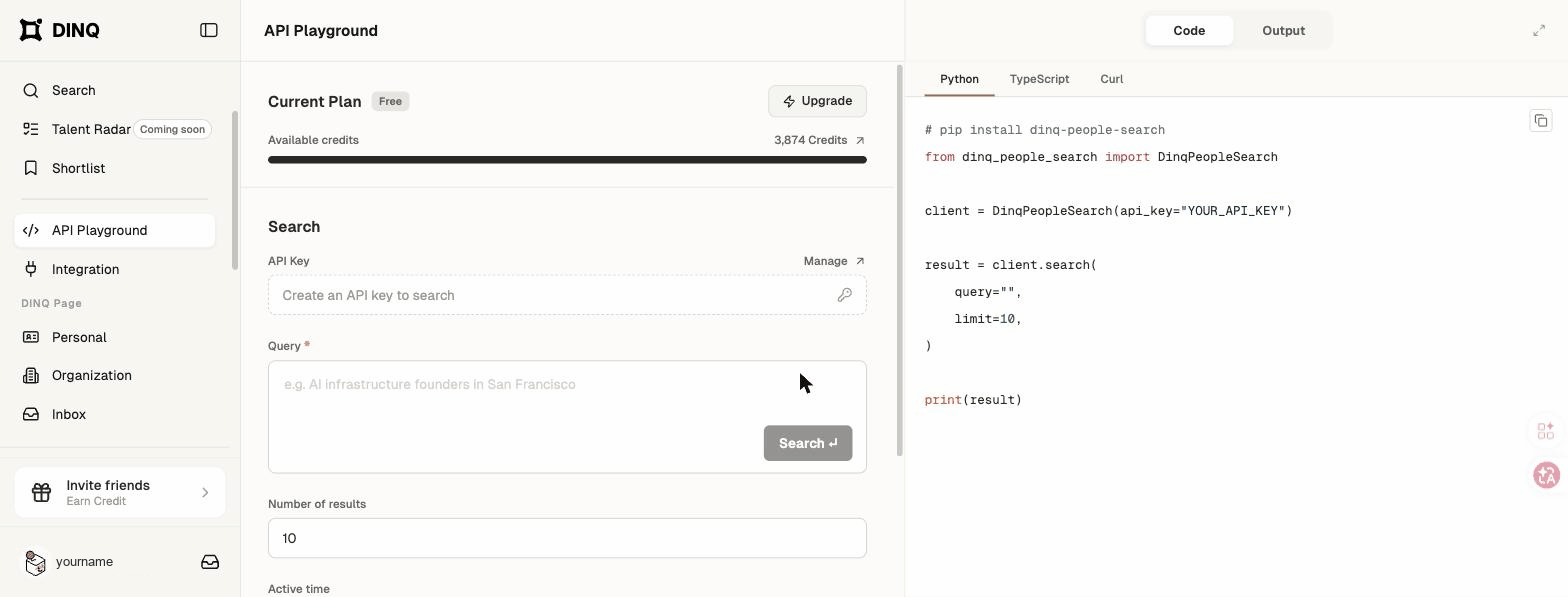Select the Python tab

click(959, 79)
